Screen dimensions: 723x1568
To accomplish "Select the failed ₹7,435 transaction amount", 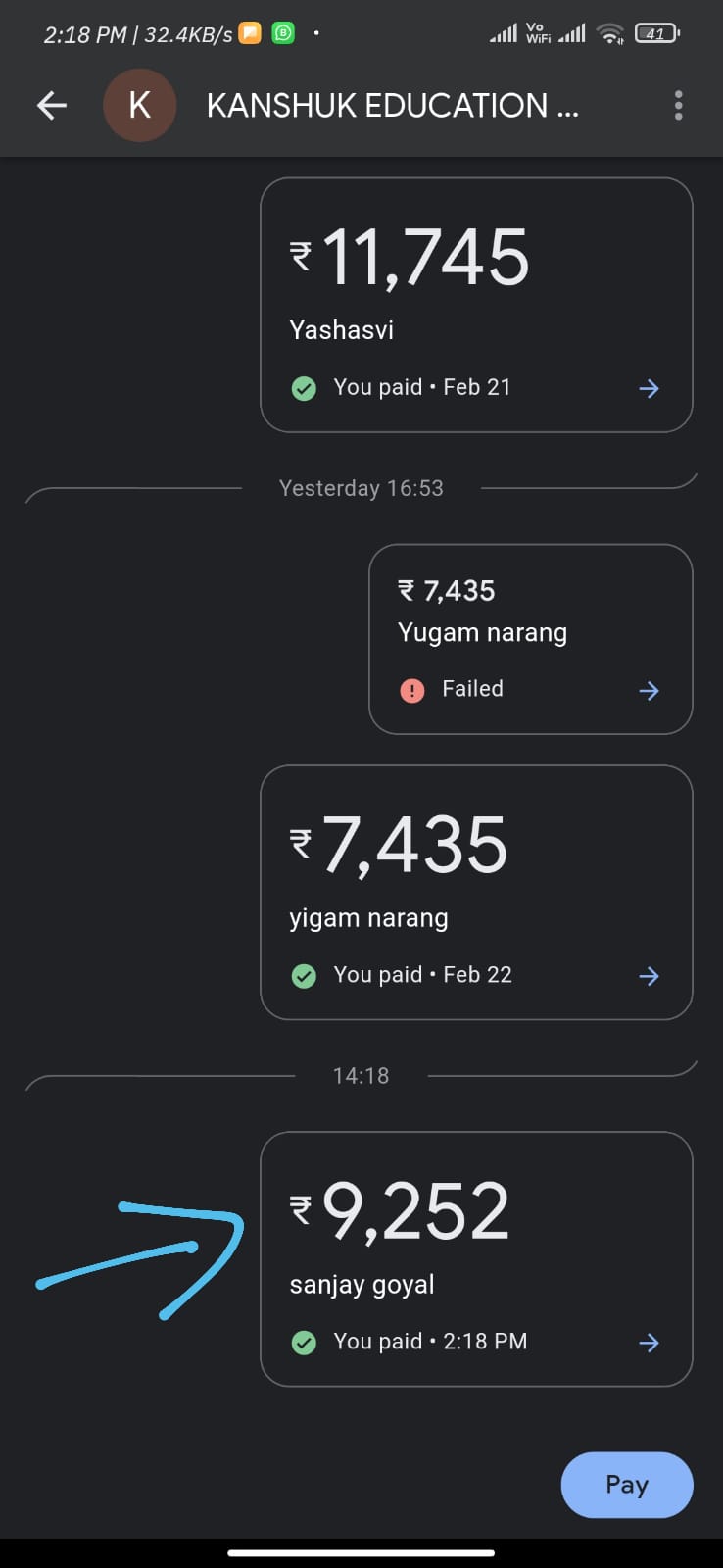I will point(447,591).
